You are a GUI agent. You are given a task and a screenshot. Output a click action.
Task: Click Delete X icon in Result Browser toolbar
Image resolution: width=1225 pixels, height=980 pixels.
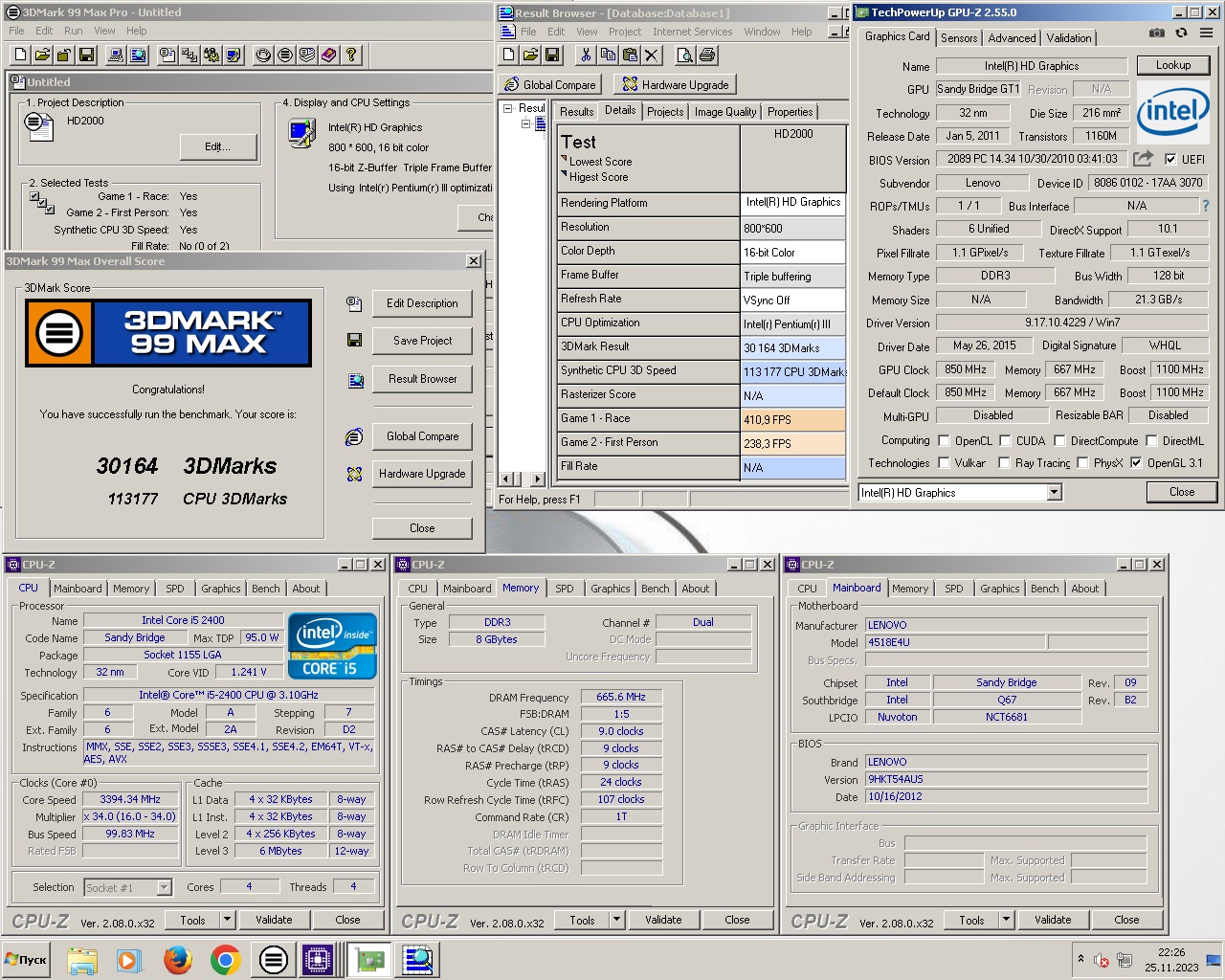pyautogui.click(x=652, y=55)
